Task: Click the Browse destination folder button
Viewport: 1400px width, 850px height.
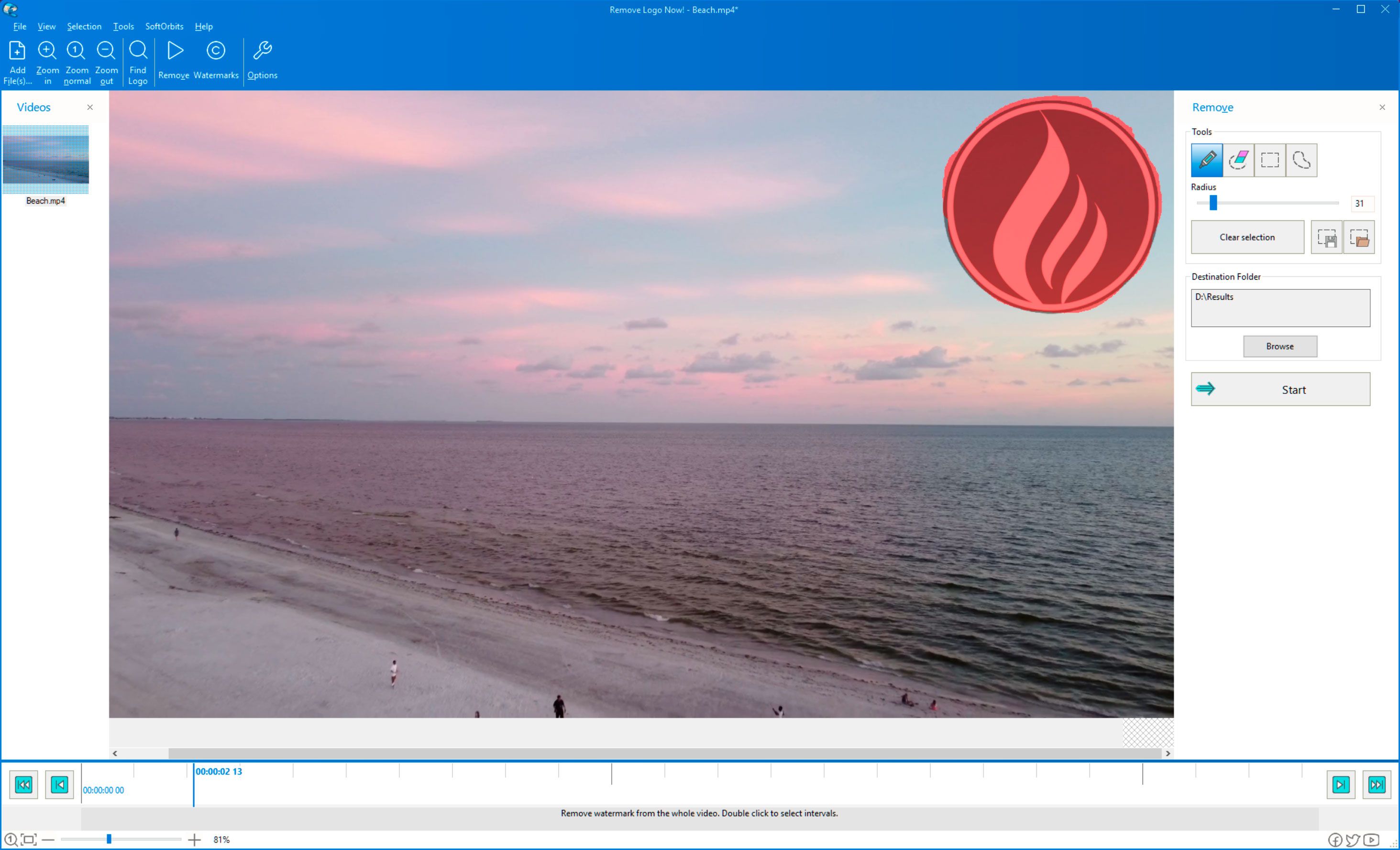Action: click(x=1281, y=345)
